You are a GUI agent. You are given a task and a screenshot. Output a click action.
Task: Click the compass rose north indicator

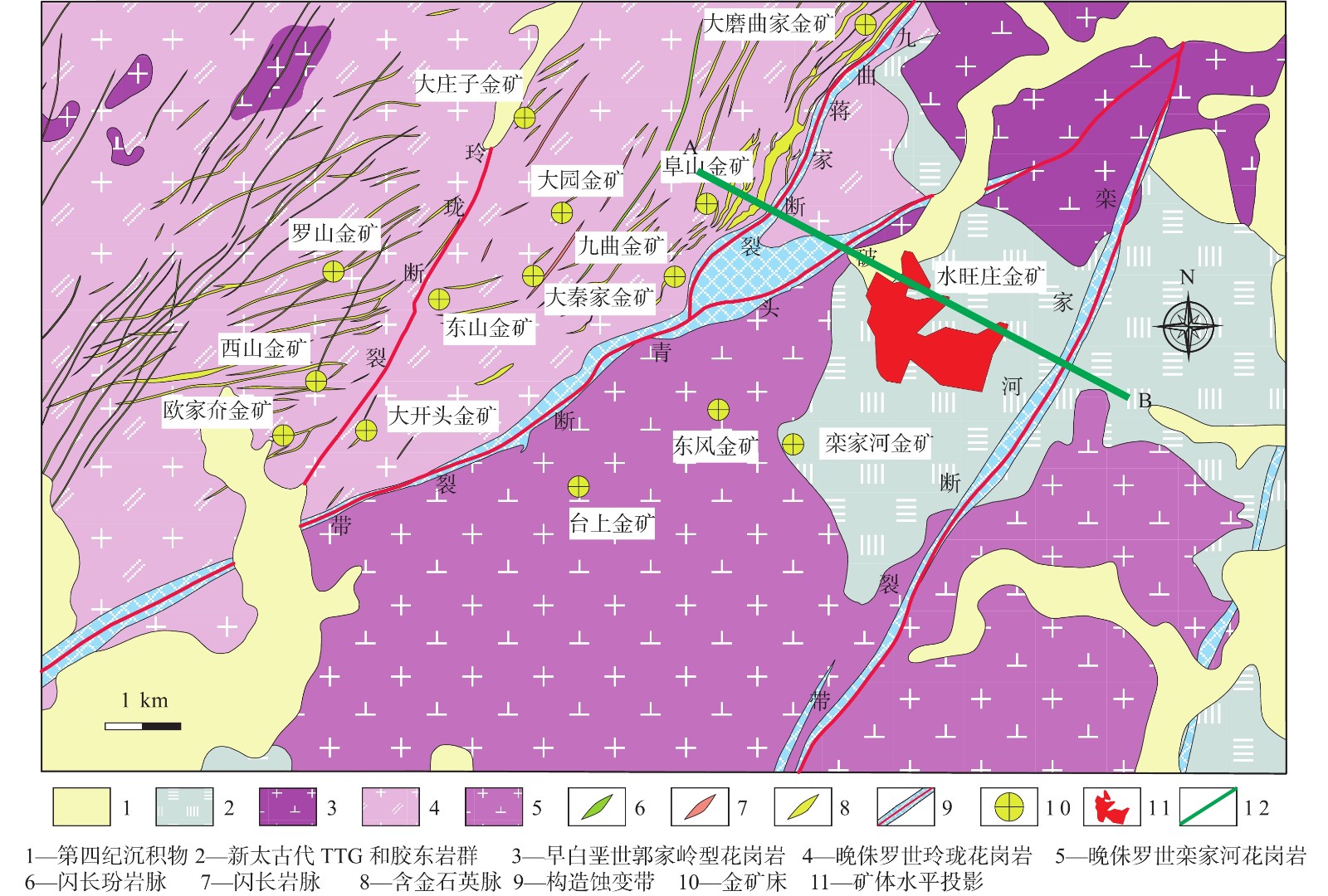point(1189,324)
